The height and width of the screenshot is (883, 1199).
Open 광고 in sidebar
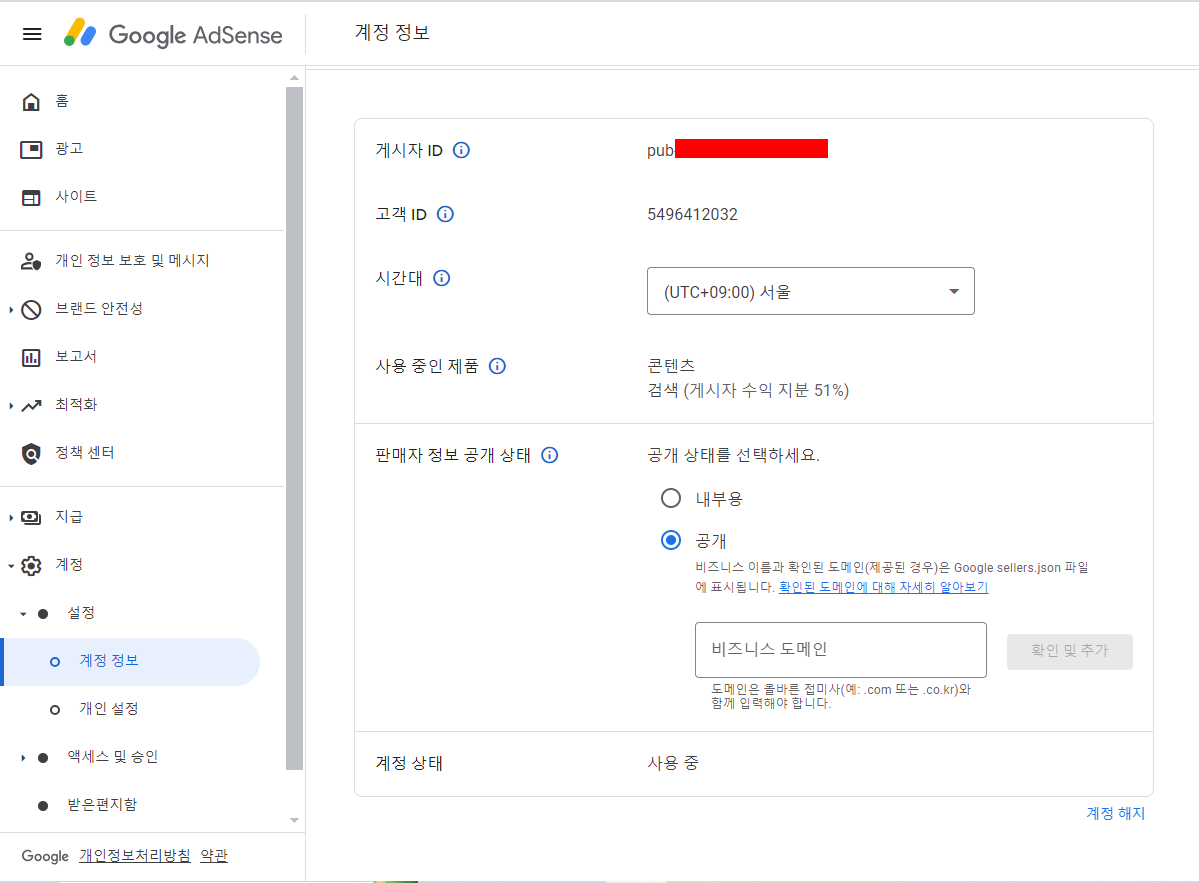point(69,148)
